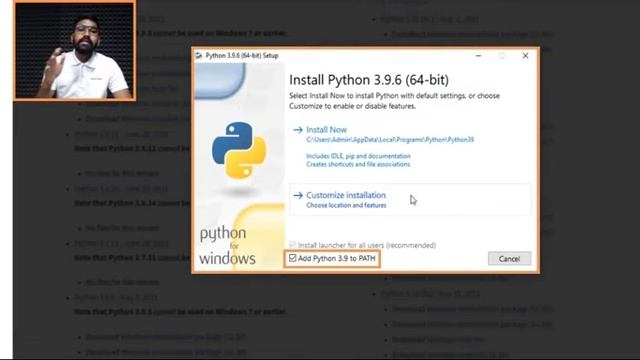Click the 'Select Install Now to install Python' description
This screenshot has width=640, height=360.
tap(394, 101)
